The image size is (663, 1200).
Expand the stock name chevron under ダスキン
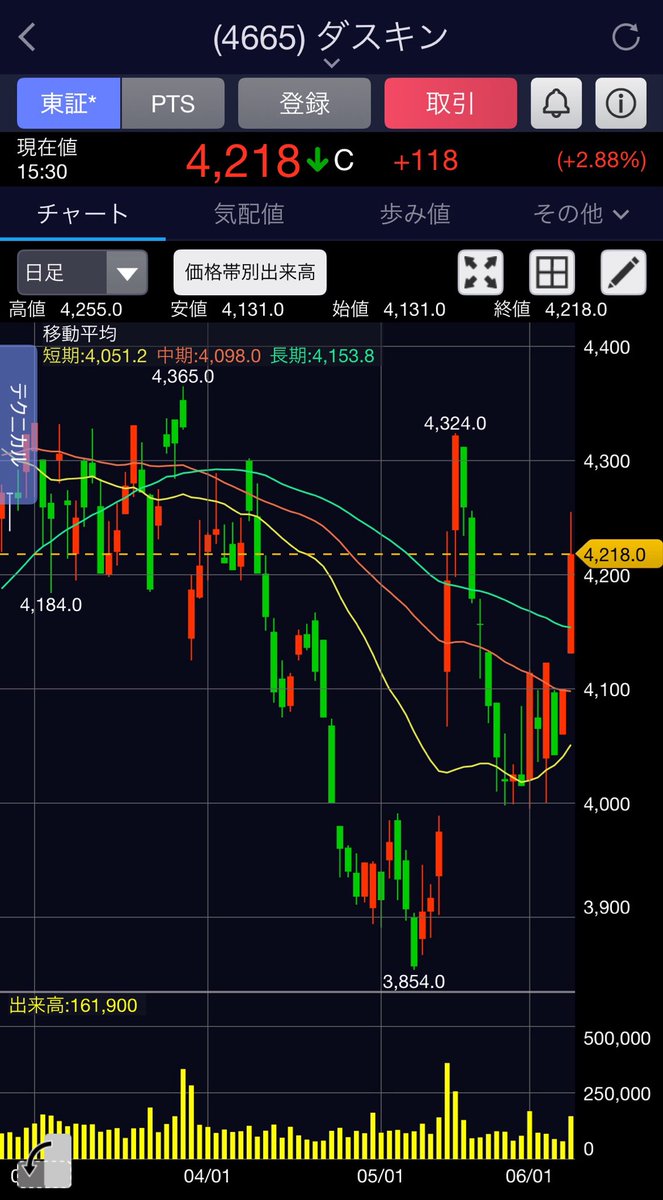[x=331, y=63]
